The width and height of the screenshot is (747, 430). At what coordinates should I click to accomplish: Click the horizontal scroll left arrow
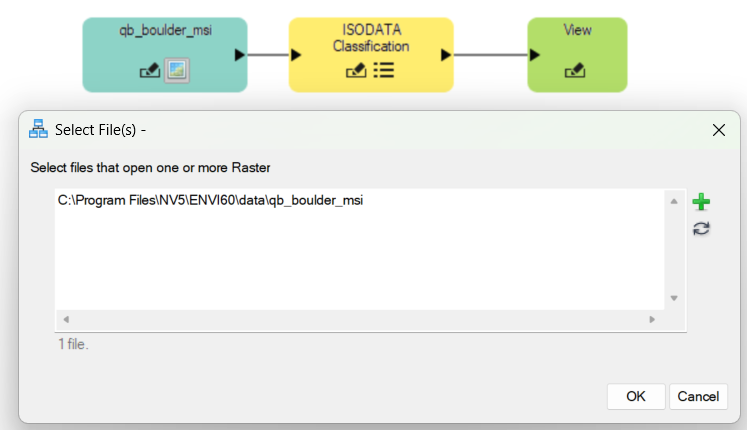pos(67,319)
